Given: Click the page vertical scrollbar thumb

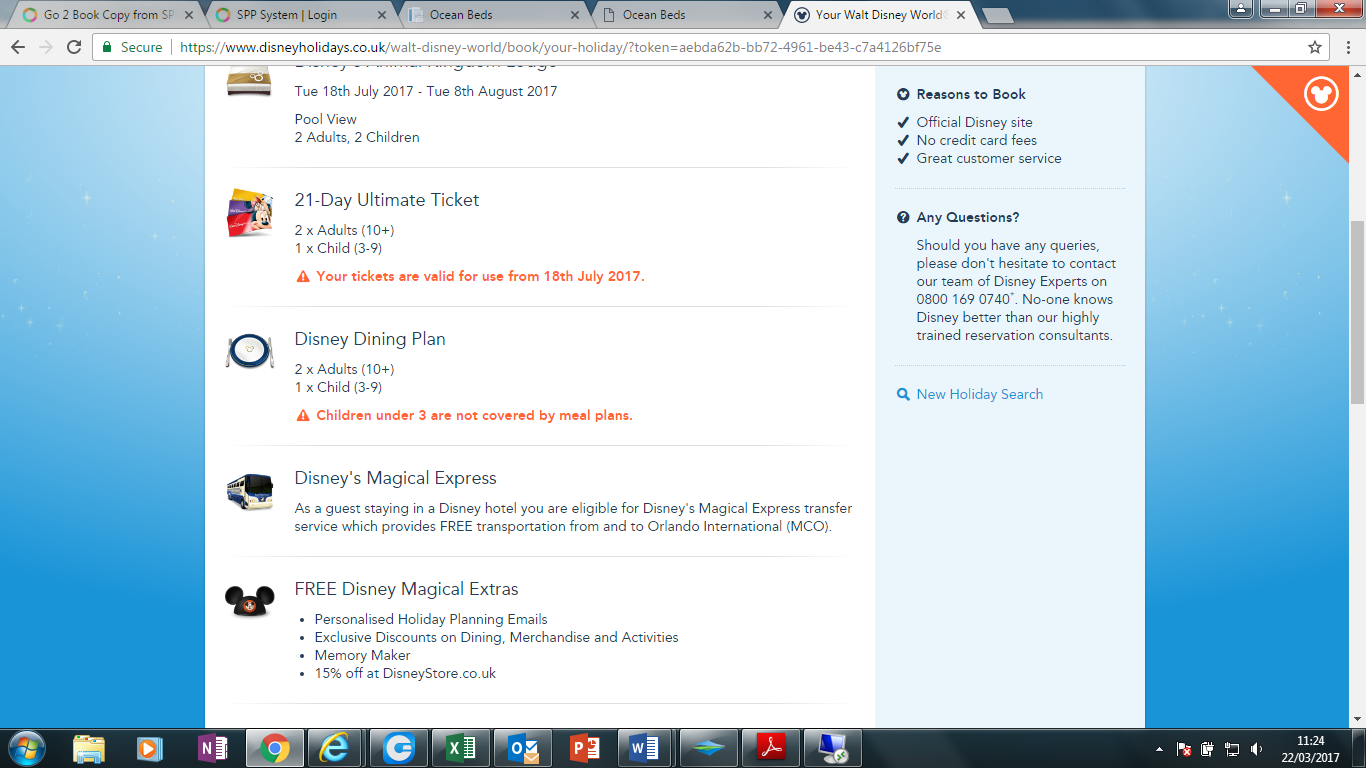Looking at the screenshot, I should coord(1357,310).
